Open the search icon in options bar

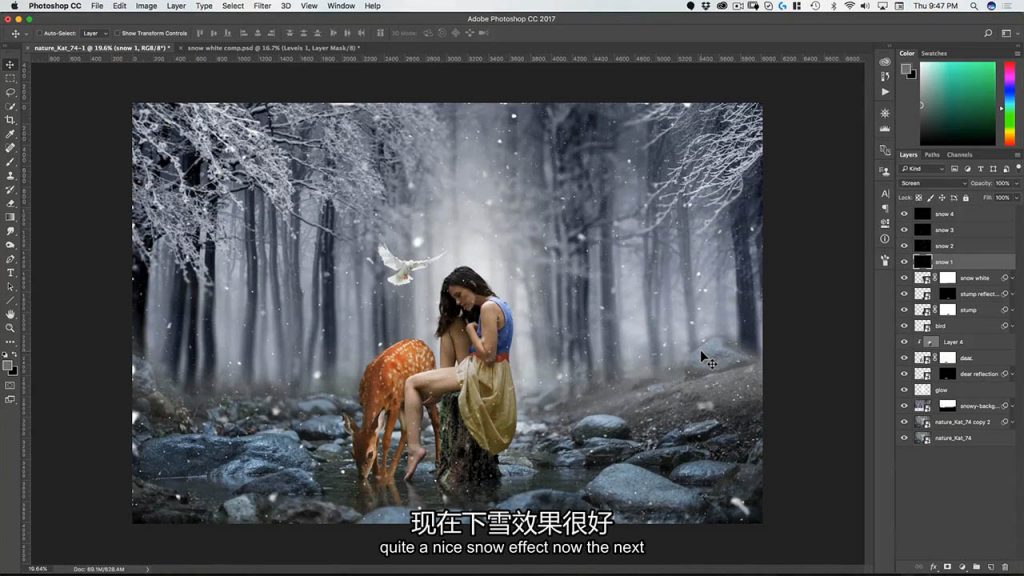click(988, 33)
